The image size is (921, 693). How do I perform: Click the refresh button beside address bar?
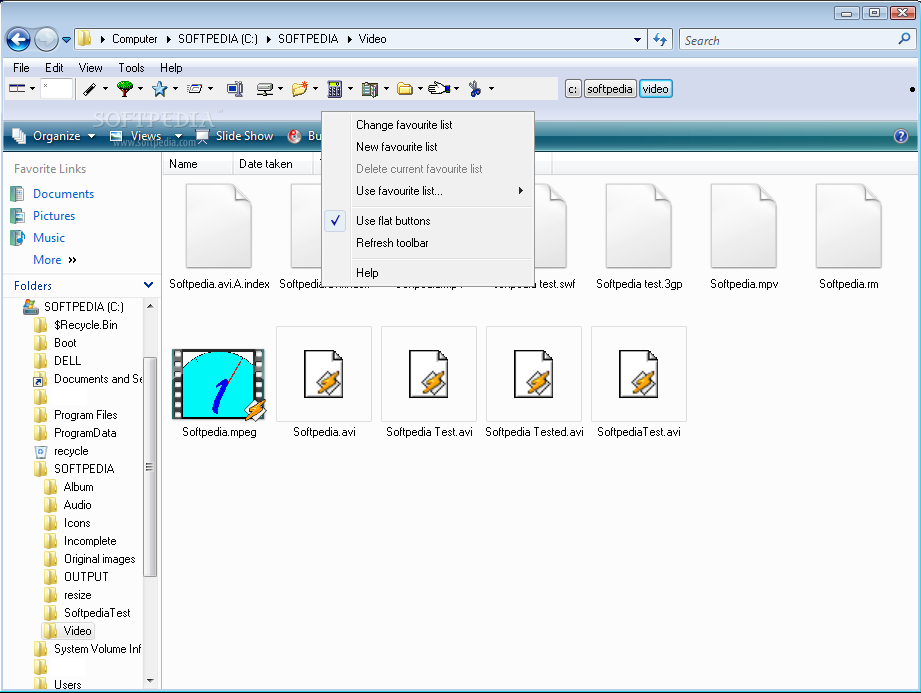pyautogui.click(x=660, y=40)
